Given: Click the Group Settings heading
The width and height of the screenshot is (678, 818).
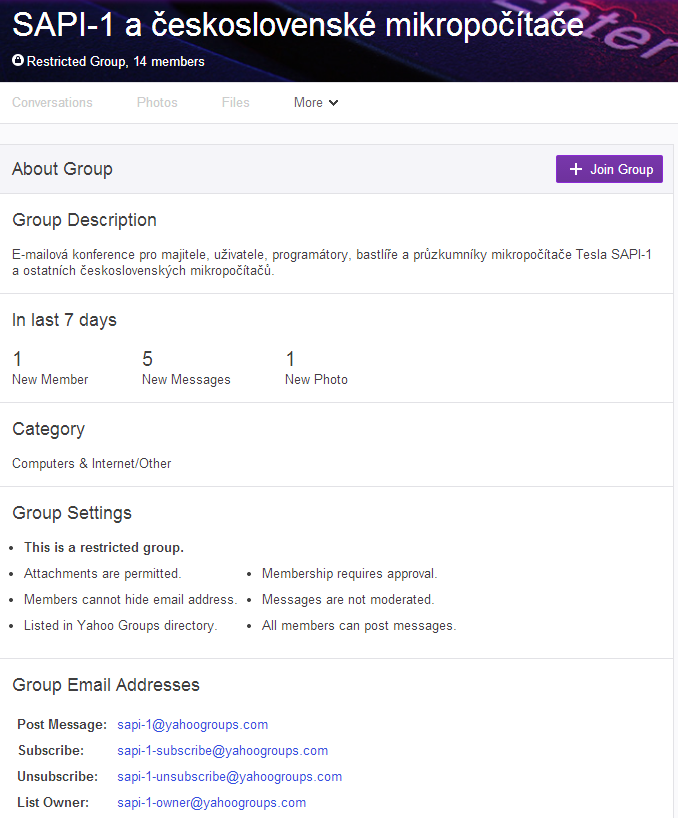Looking at the screenshot, I should [x=71, y=513].
